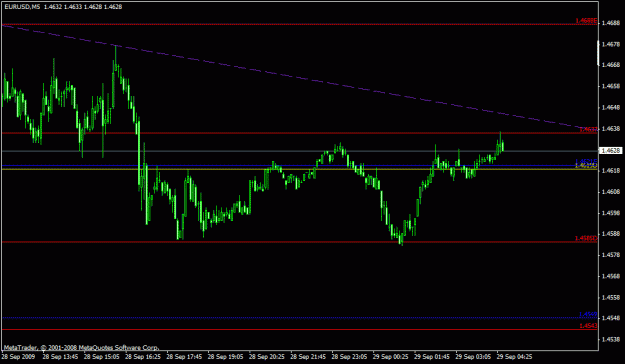Select the blue dotted 1.4549 line label
The height and width of the screenshot is (364, 625).
[x=588, y=315]
